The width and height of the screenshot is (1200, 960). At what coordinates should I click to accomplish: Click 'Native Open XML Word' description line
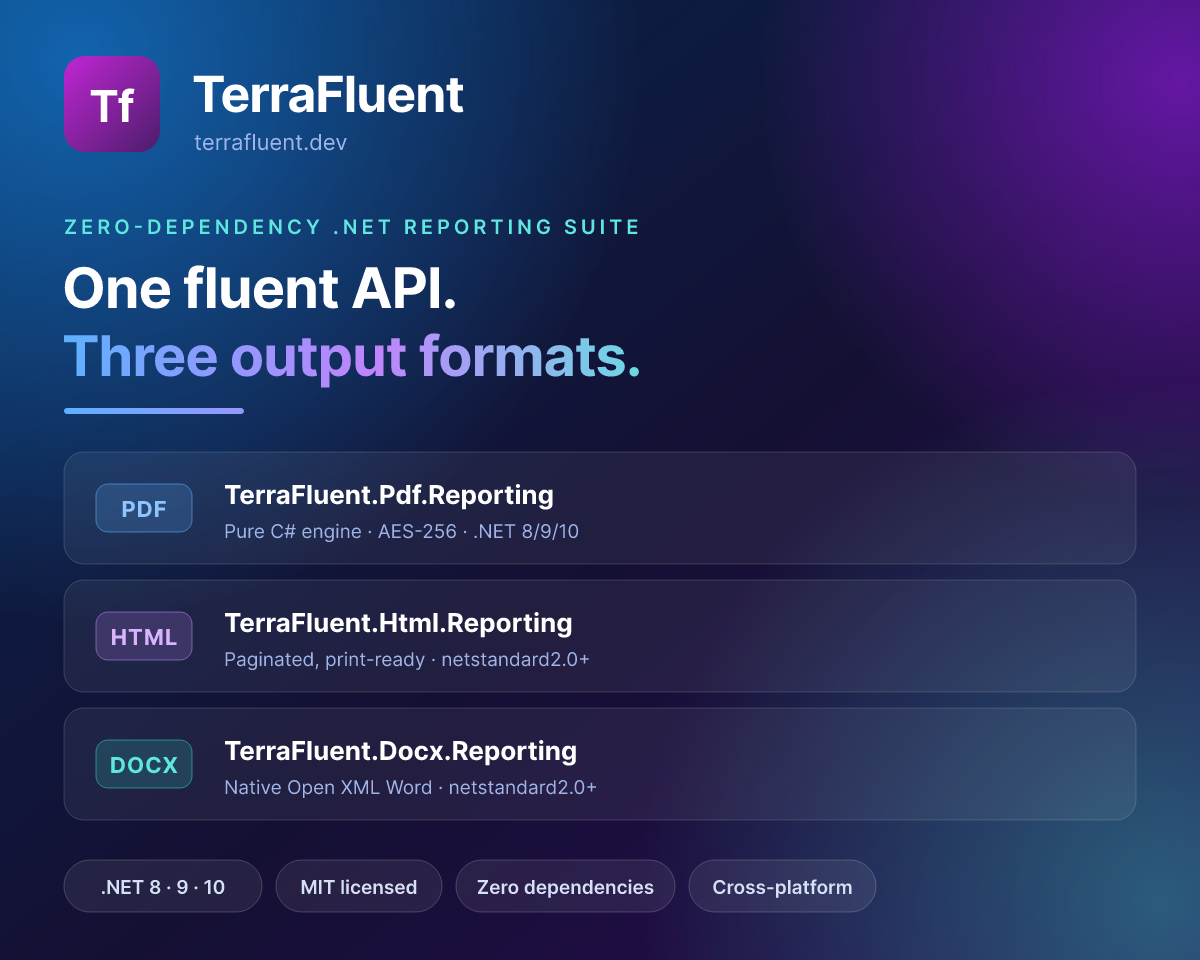(410, 787)
